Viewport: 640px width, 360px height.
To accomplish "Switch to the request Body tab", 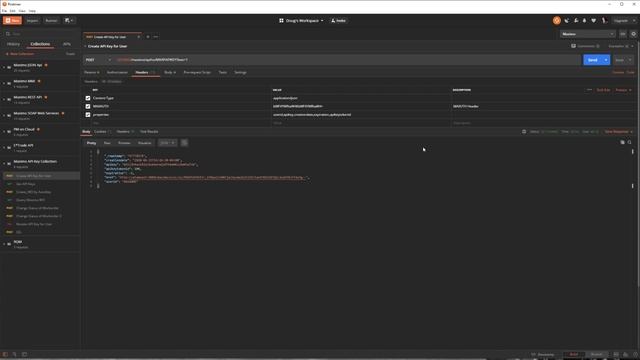I will (x=170, y=73).
